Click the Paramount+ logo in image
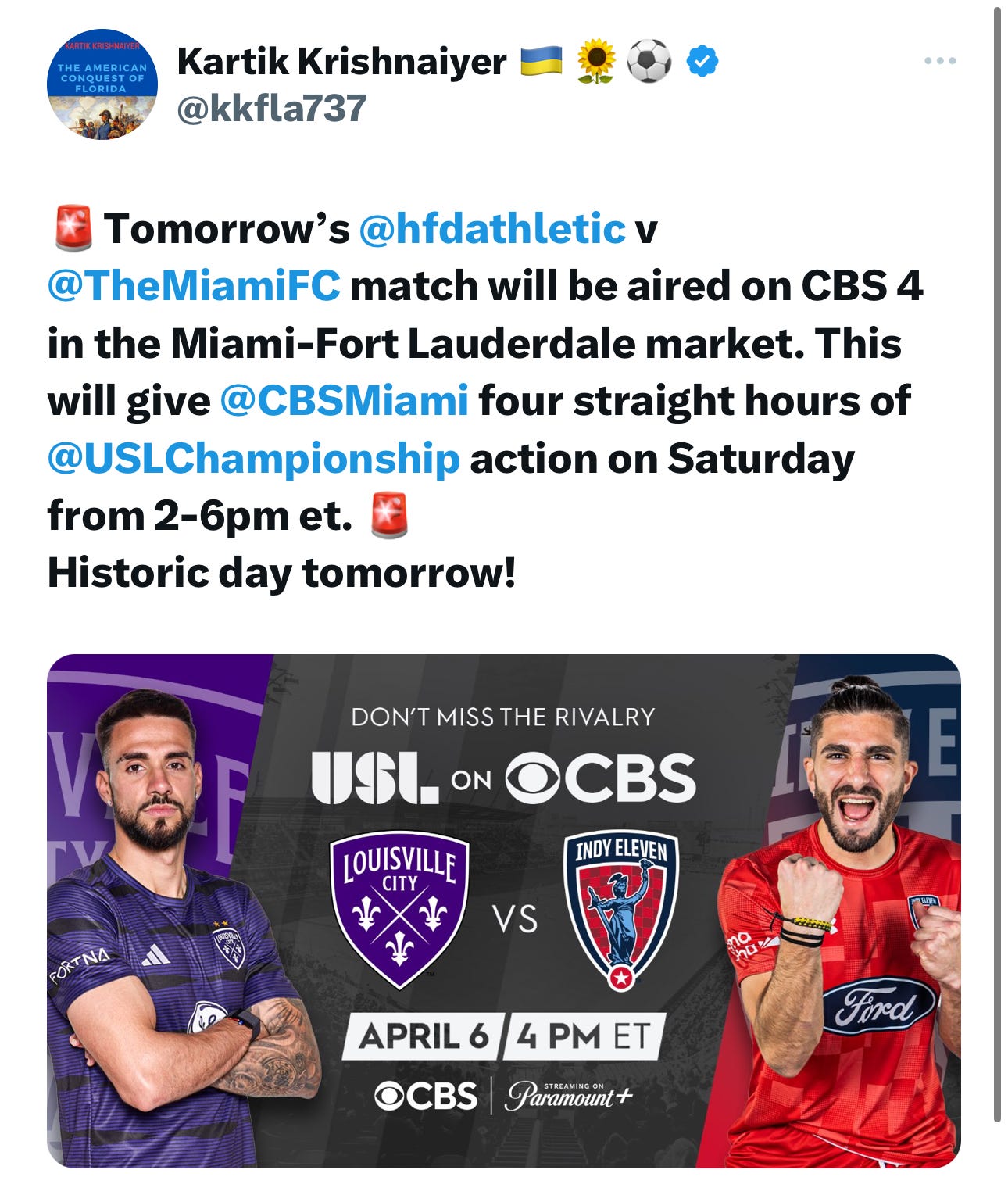Screen dimensions: 1008x1177 (568, 1095)
